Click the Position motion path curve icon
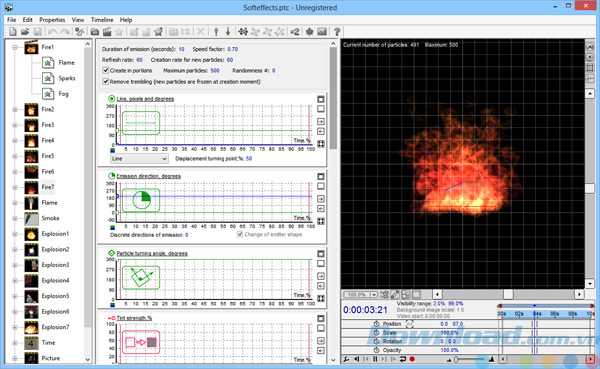Screen dimensions: 600x369 click(409, 324)
